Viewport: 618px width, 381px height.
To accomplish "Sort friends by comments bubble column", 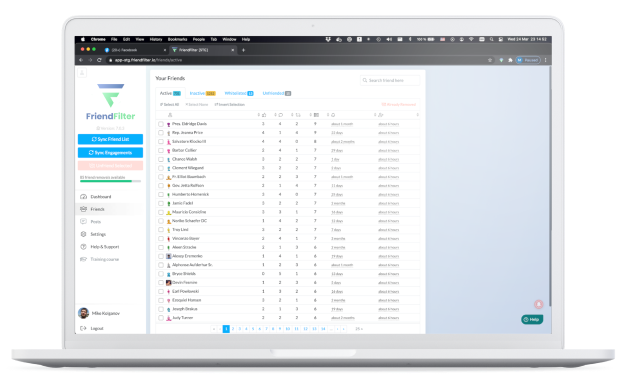I will pyautogui.click(x=281, y=115).
